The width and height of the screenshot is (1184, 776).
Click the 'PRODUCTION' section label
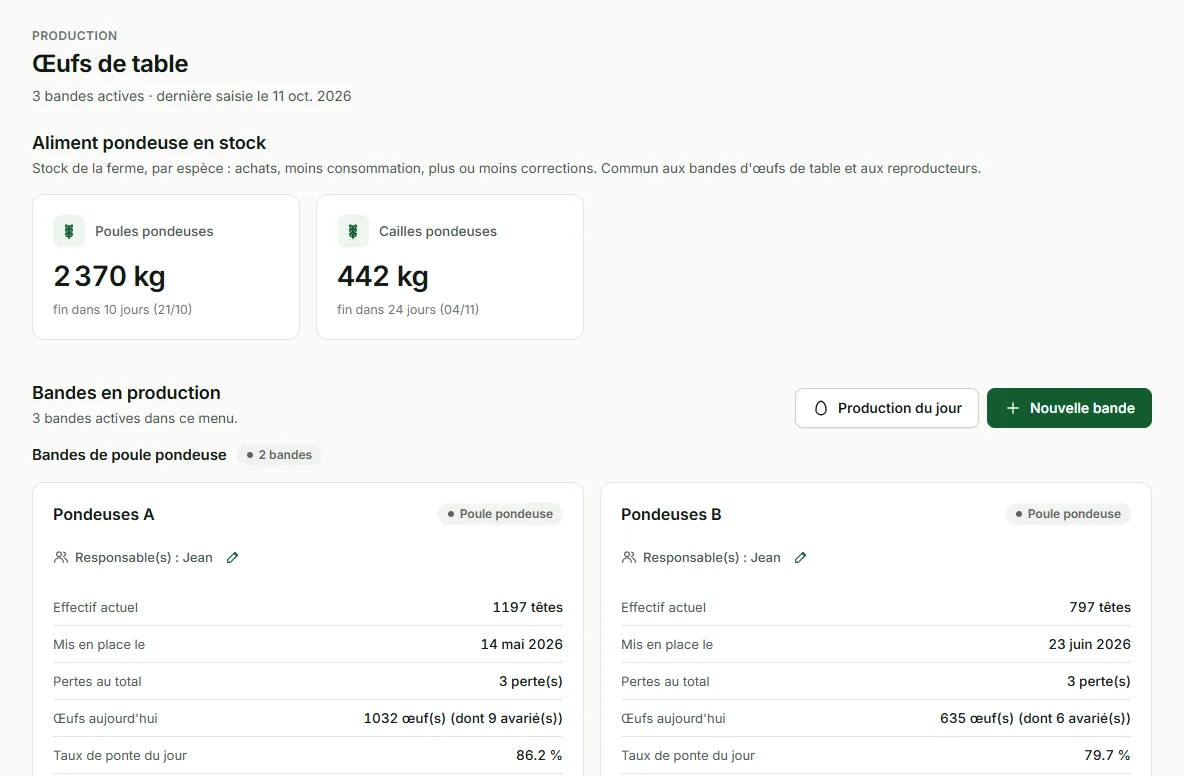point(75,35)
